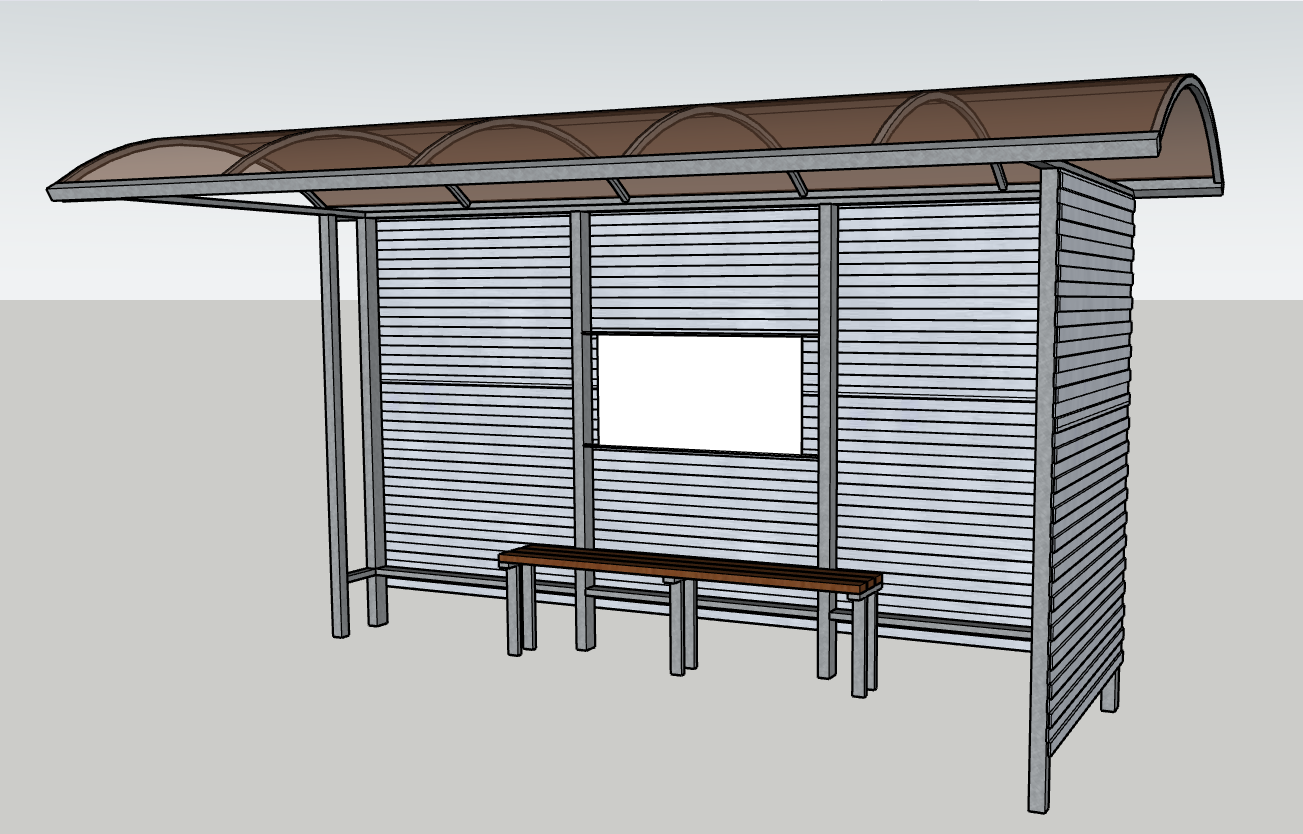This screenshot has width=1303, height=834.
Task: Select the back post left of the board
Action: point(583,430)
